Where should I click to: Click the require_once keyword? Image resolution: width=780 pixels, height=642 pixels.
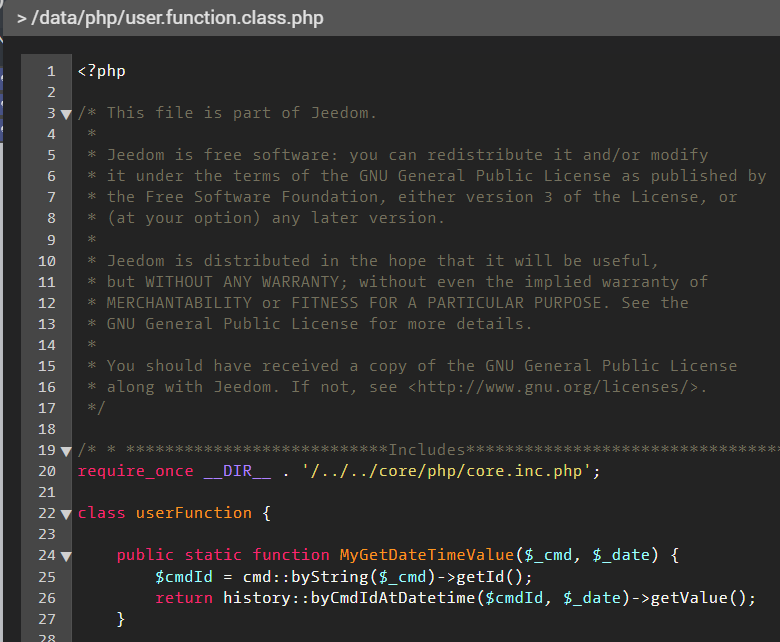click(x=135, y=471)
